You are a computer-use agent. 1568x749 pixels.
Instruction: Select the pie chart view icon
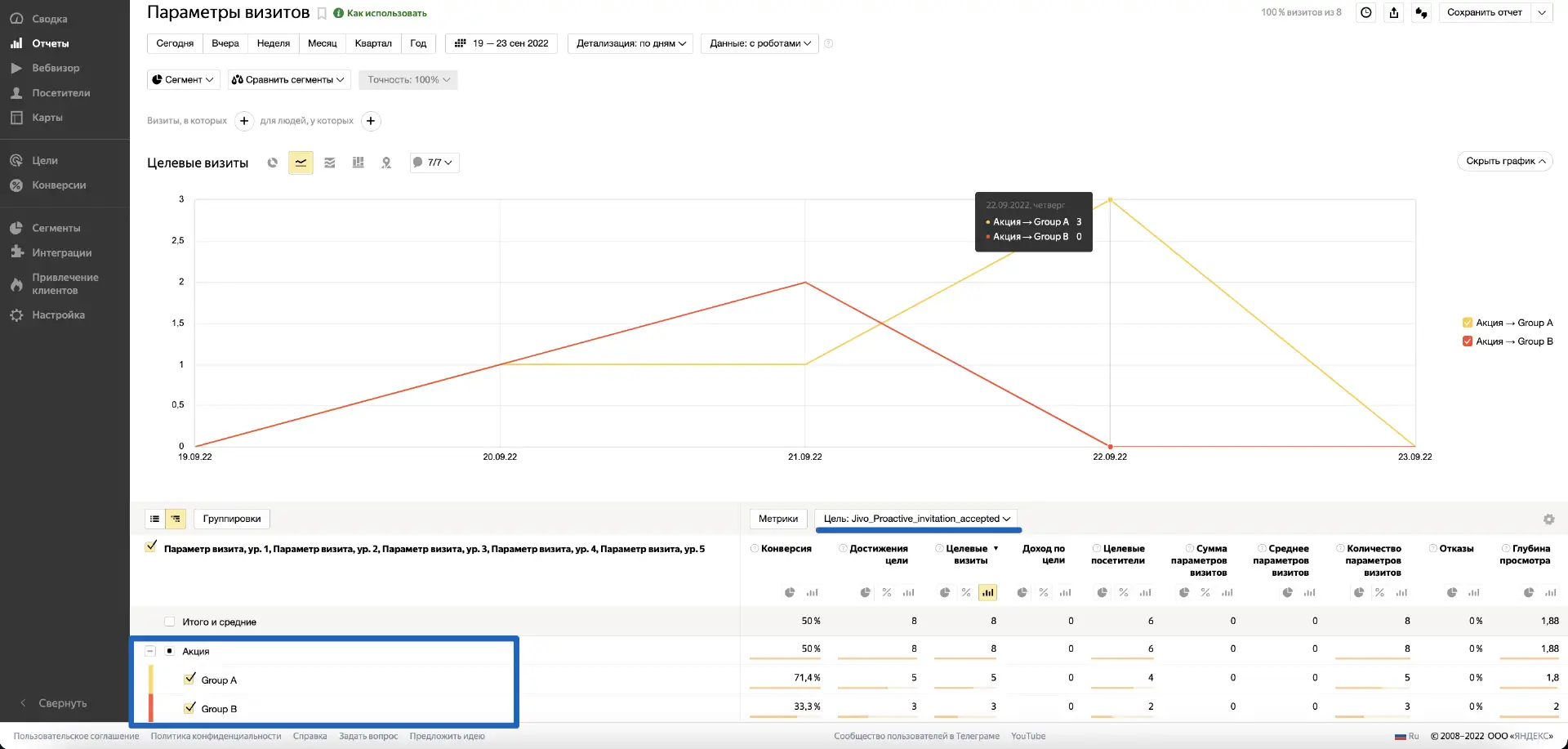click(273, 163)
